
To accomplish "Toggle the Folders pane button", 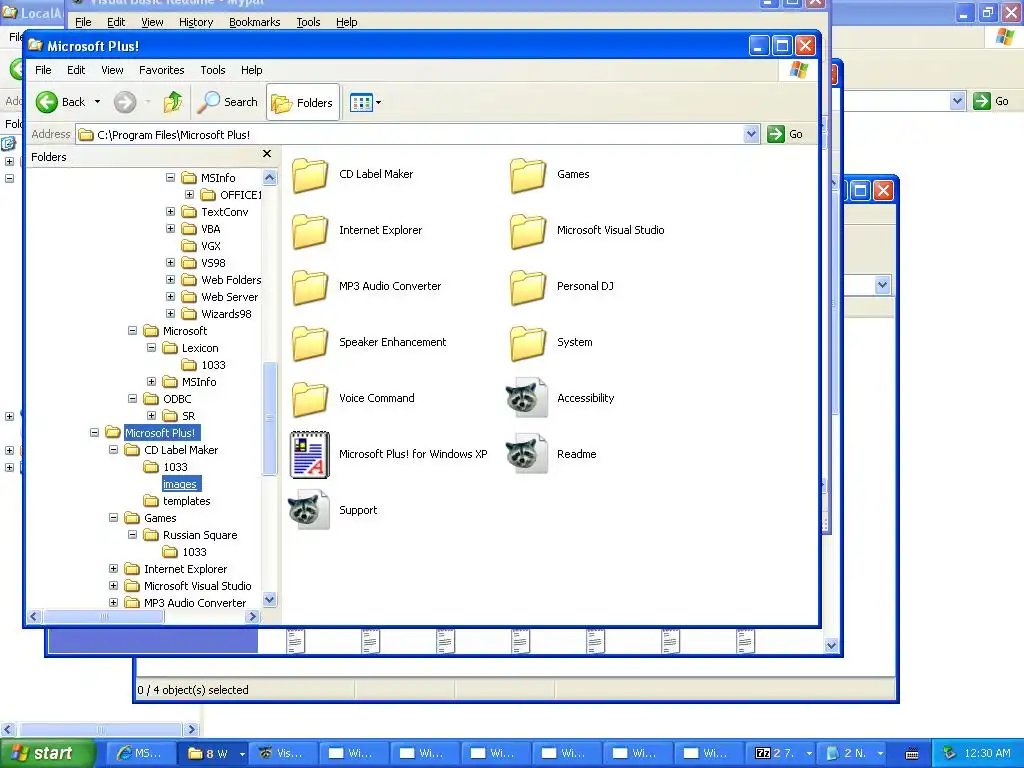I will pos(303,103).
